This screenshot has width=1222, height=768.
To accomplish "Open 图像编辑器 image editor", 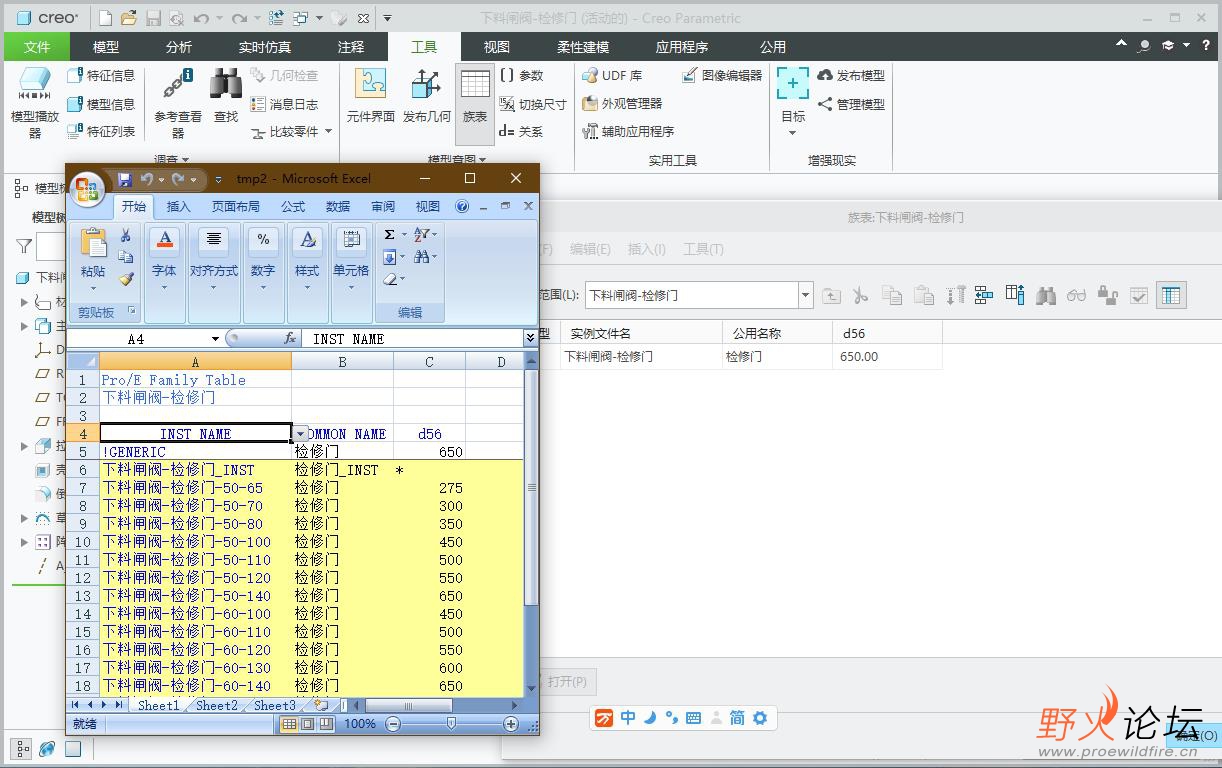I will [722, 75].
